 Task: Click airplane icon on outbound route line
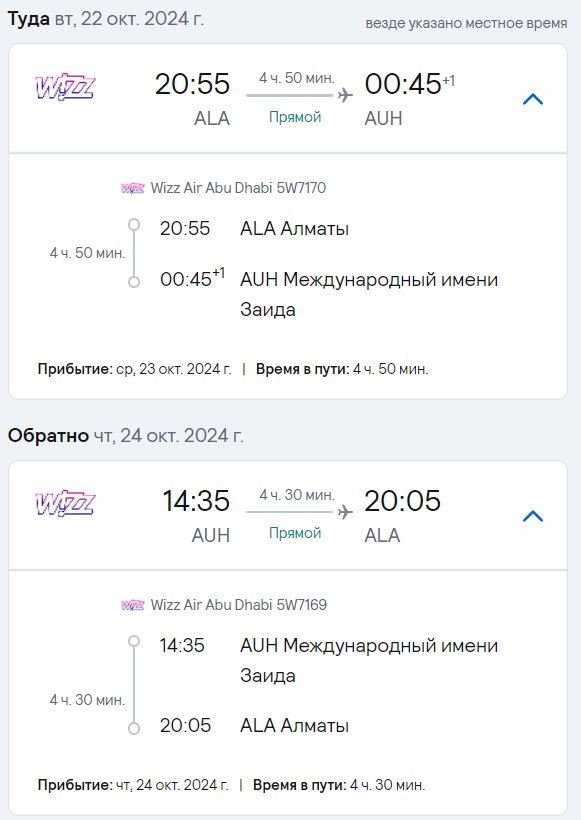coord(345,95)
